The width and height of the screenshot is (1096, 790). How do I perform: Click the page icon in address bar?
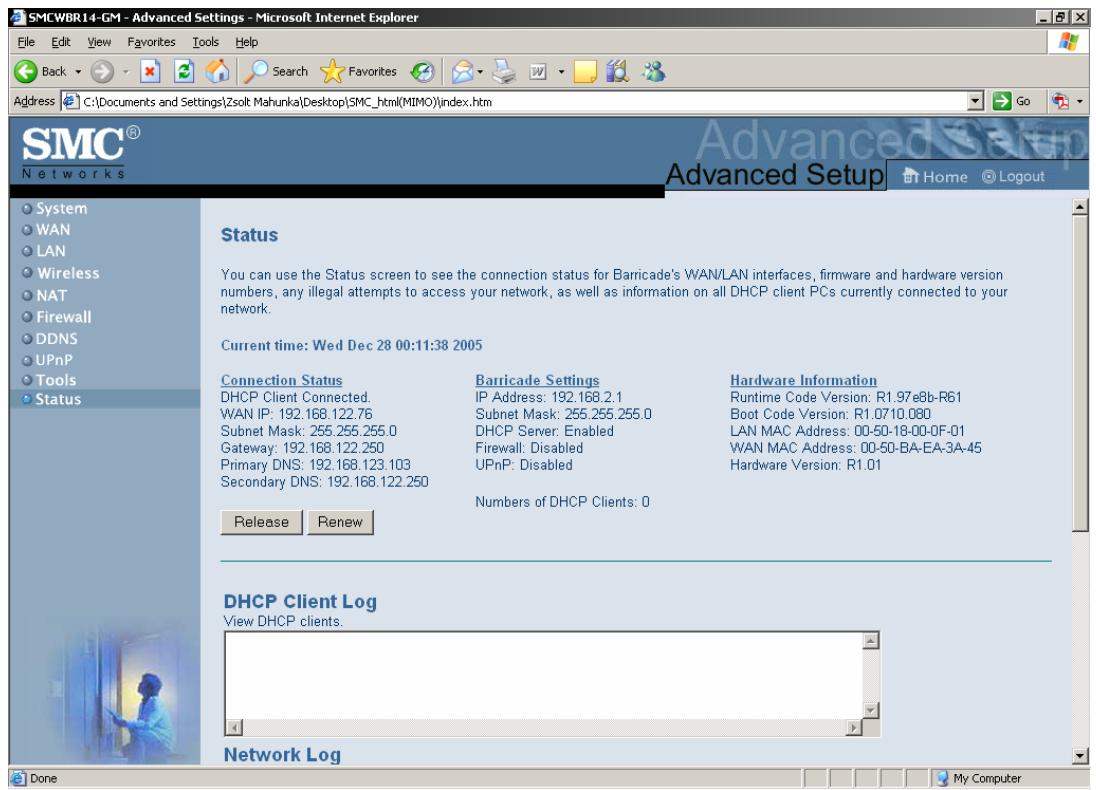pos(70,102)
